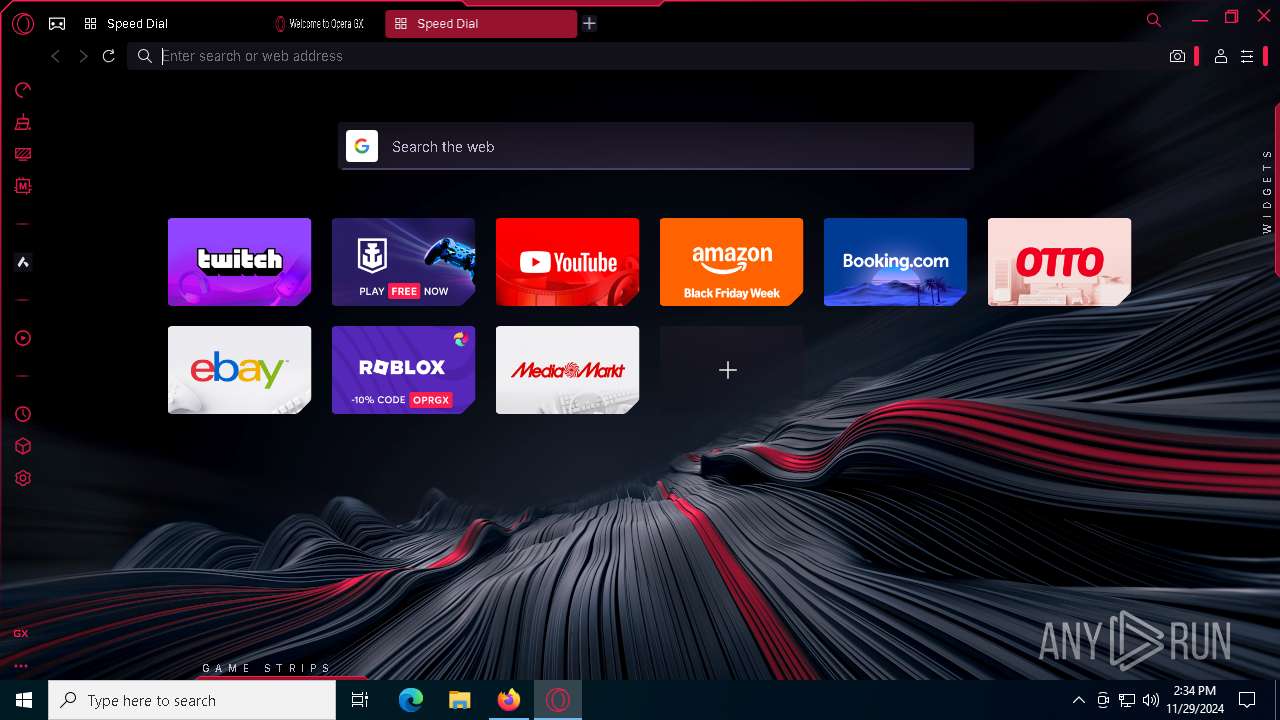
Task: Open the Roblox OPRGX code tile
Action: pos(403,370)
